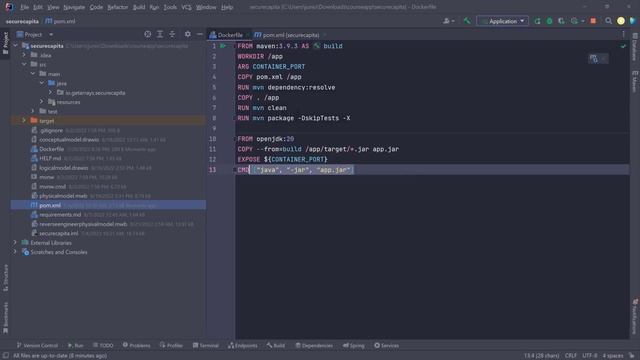640x360 pixels.
Task: Open the Window menu
Action: pyautogui.click(x=206, y=7)
